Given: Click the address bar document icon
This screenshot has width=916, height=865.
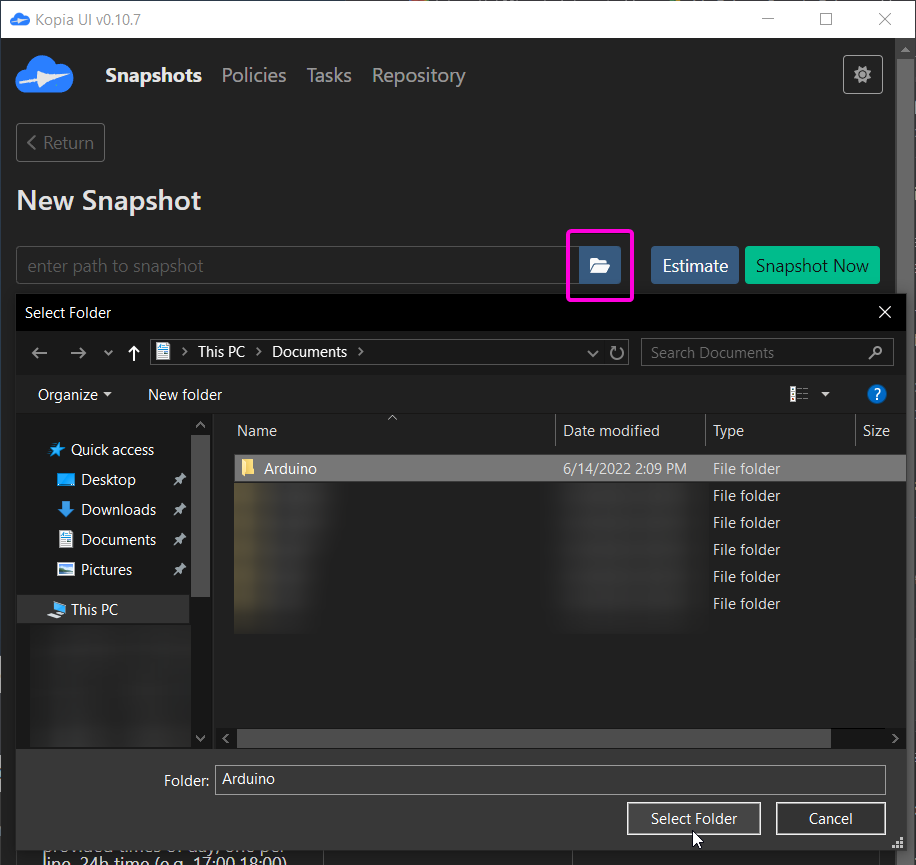Looking at the screenshot, I should click(163, 351).
